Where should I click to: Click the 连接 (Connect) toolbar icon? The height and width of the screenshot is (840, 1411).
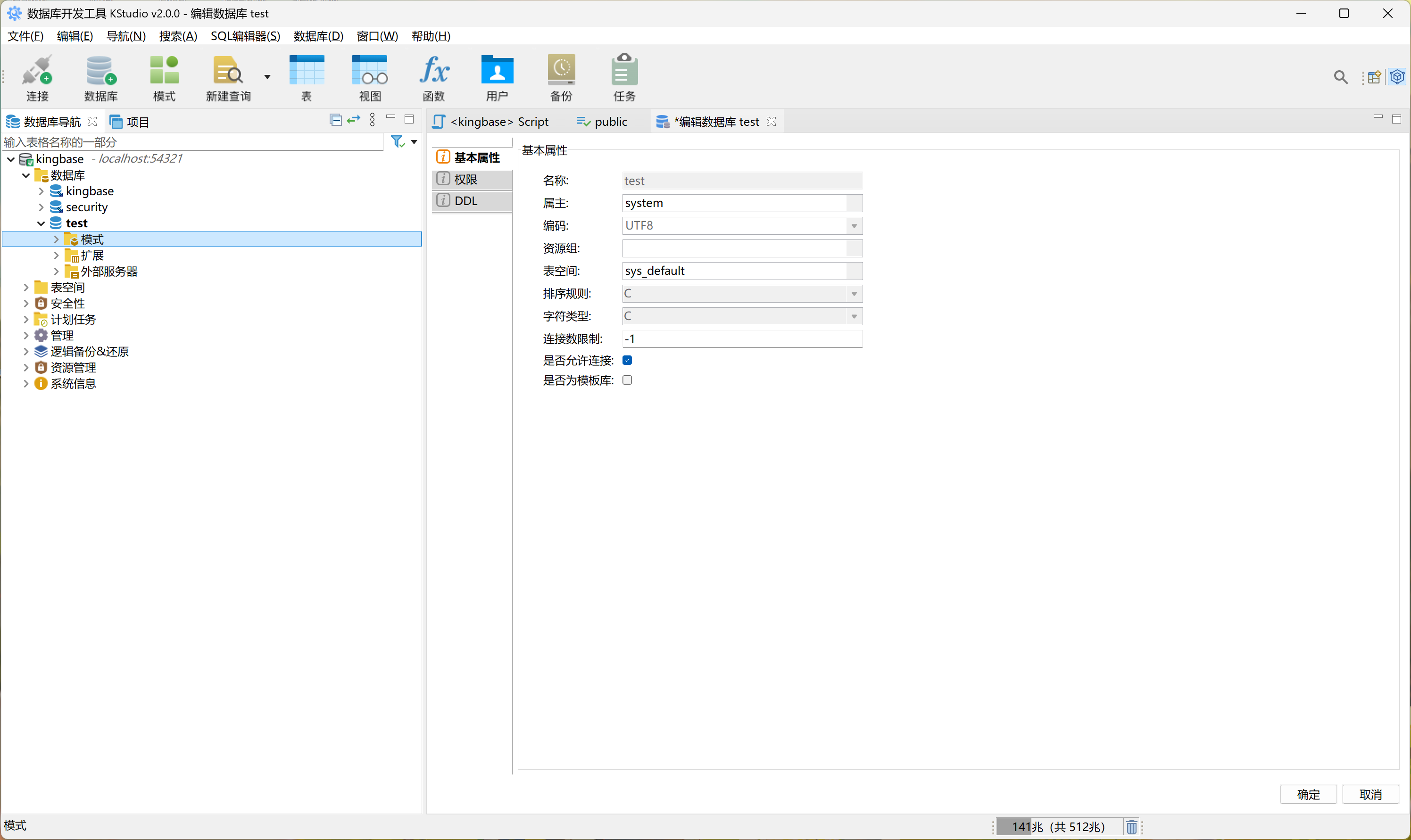37,78
